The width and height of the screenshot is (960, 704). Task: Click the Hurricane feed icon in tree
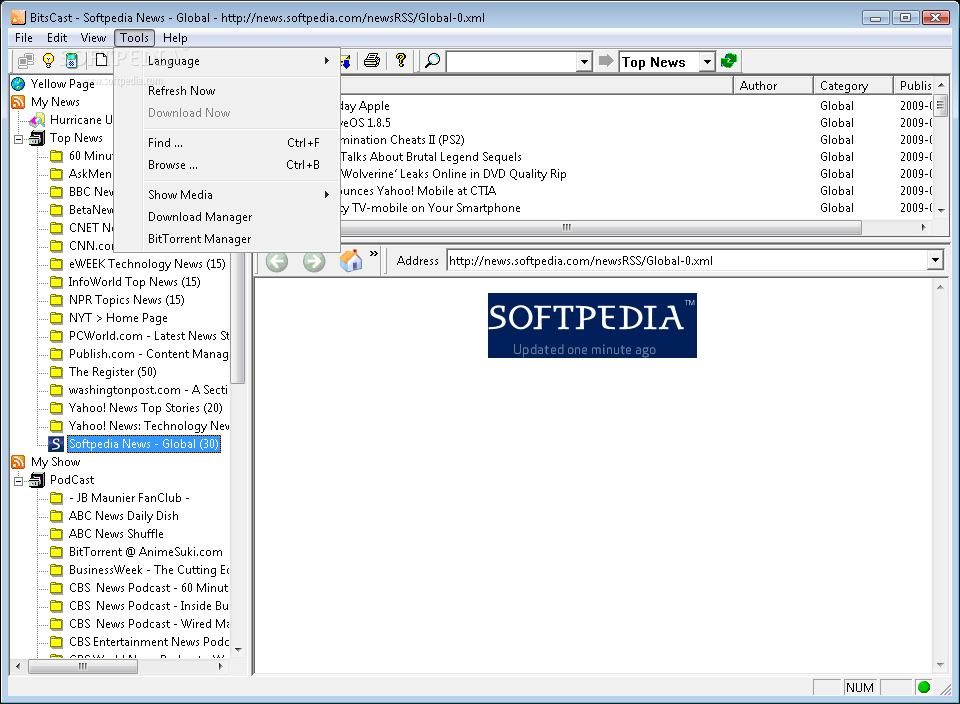coord(37,120)
